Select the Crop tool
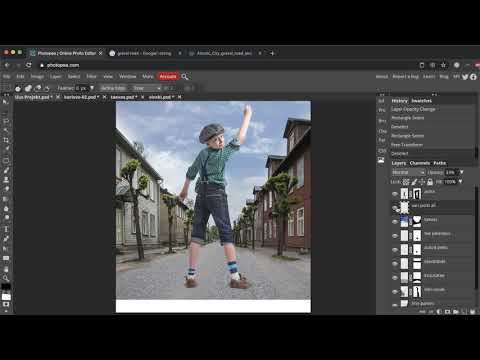Image resolution: width=480 pixels, height=360 pixels. (6, 140)
